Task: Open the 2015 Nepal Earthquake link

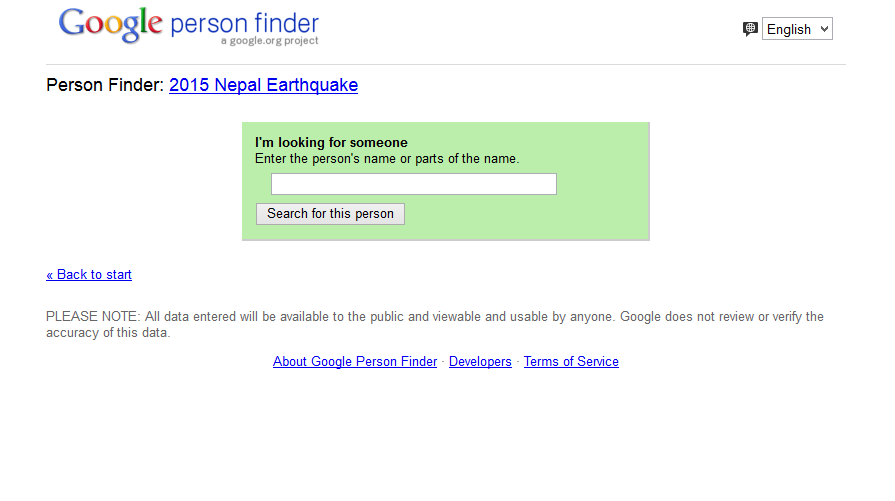Action: [263, 85]
